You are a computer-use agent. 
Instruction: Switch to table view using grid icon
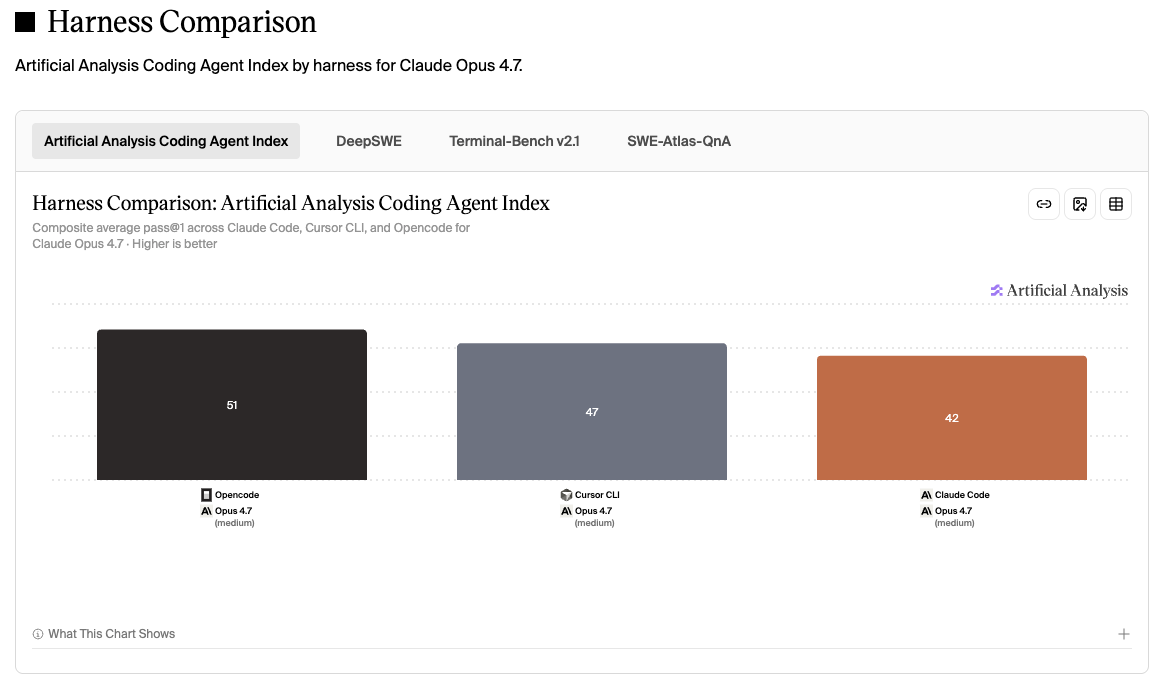click(1116, 204)
